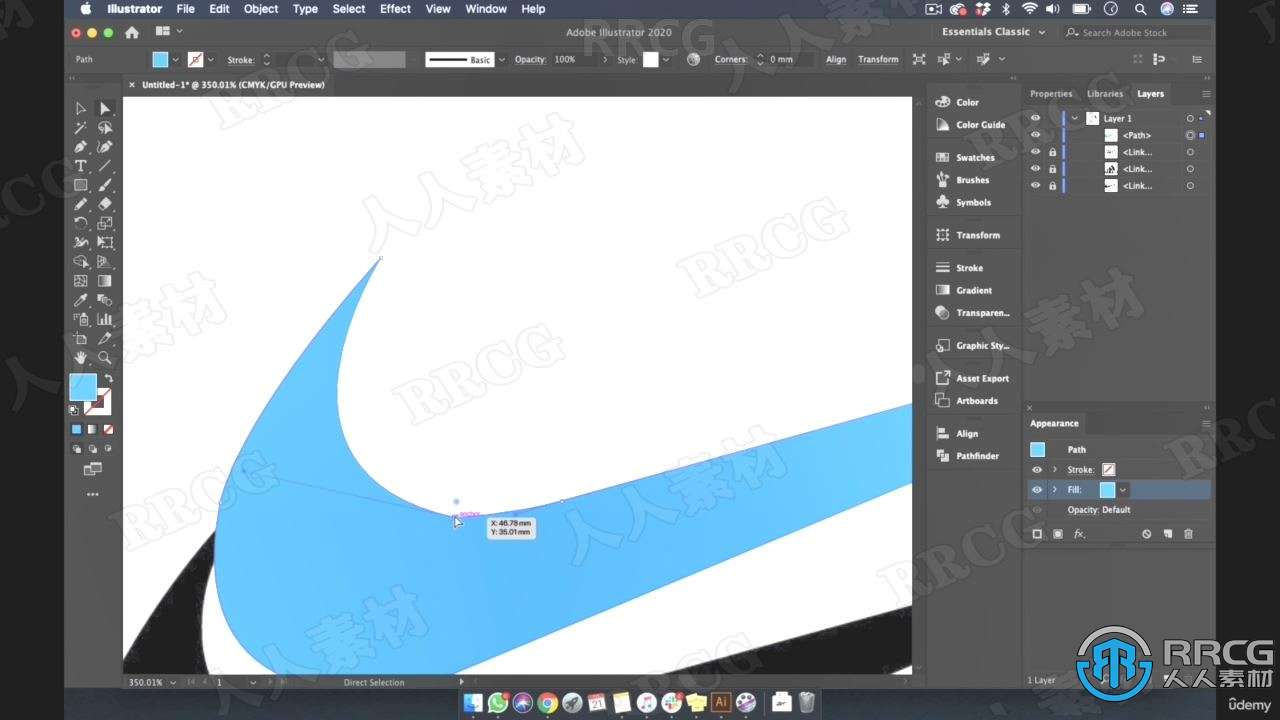Select the Rotate tool

[81, 223]
